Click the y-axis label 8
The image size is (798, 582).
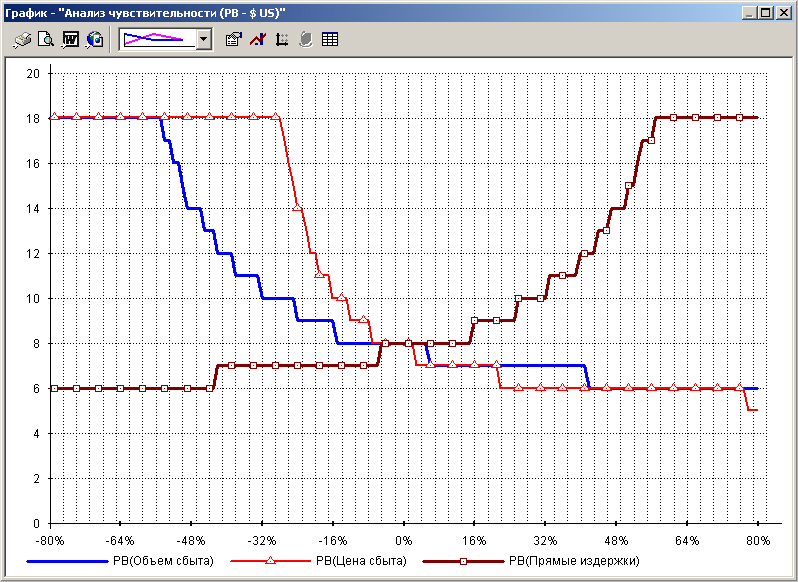pyautogui.click(x=36, y=343)
